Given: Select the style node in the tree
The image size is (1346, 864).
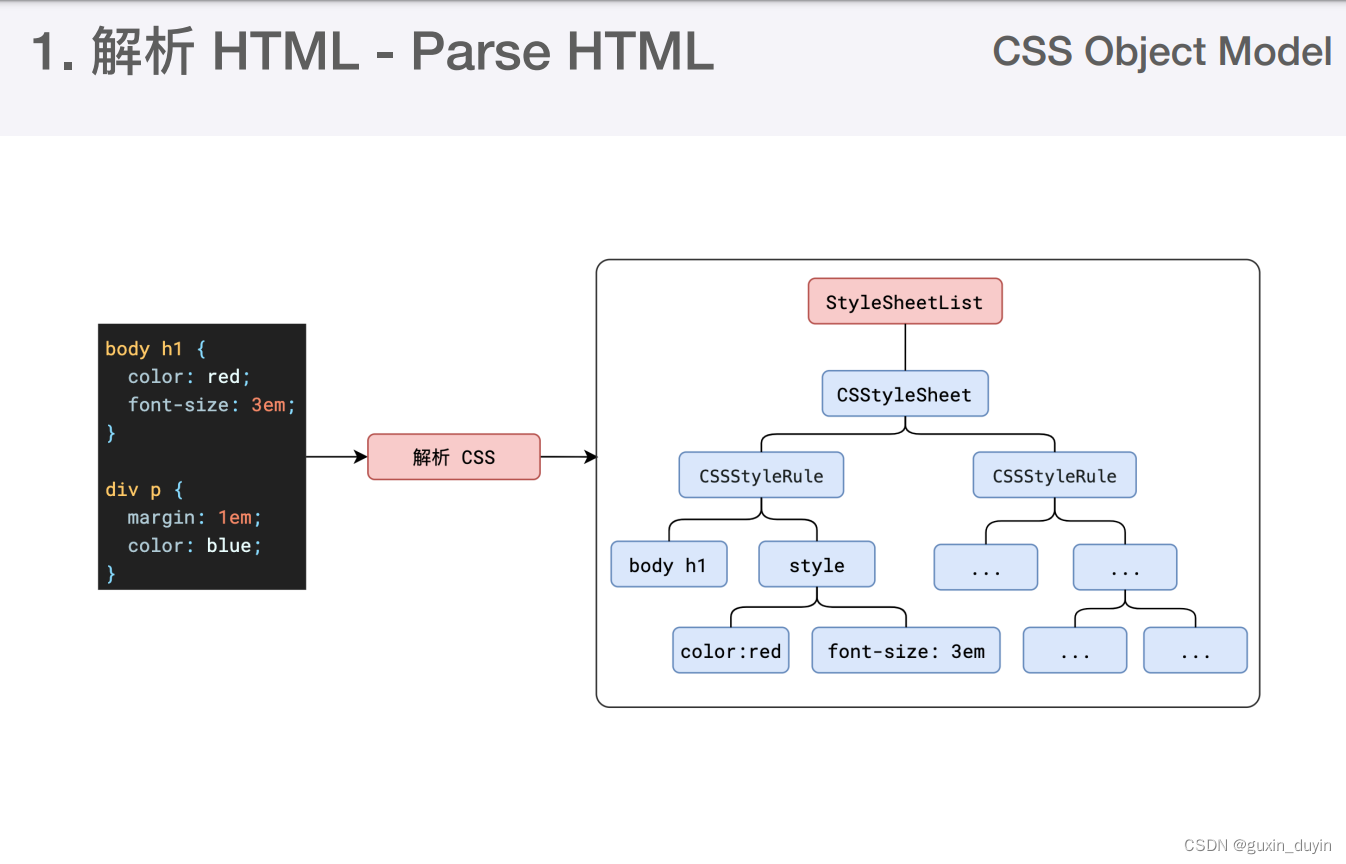Looking at the screenshot, I should 817,565.
